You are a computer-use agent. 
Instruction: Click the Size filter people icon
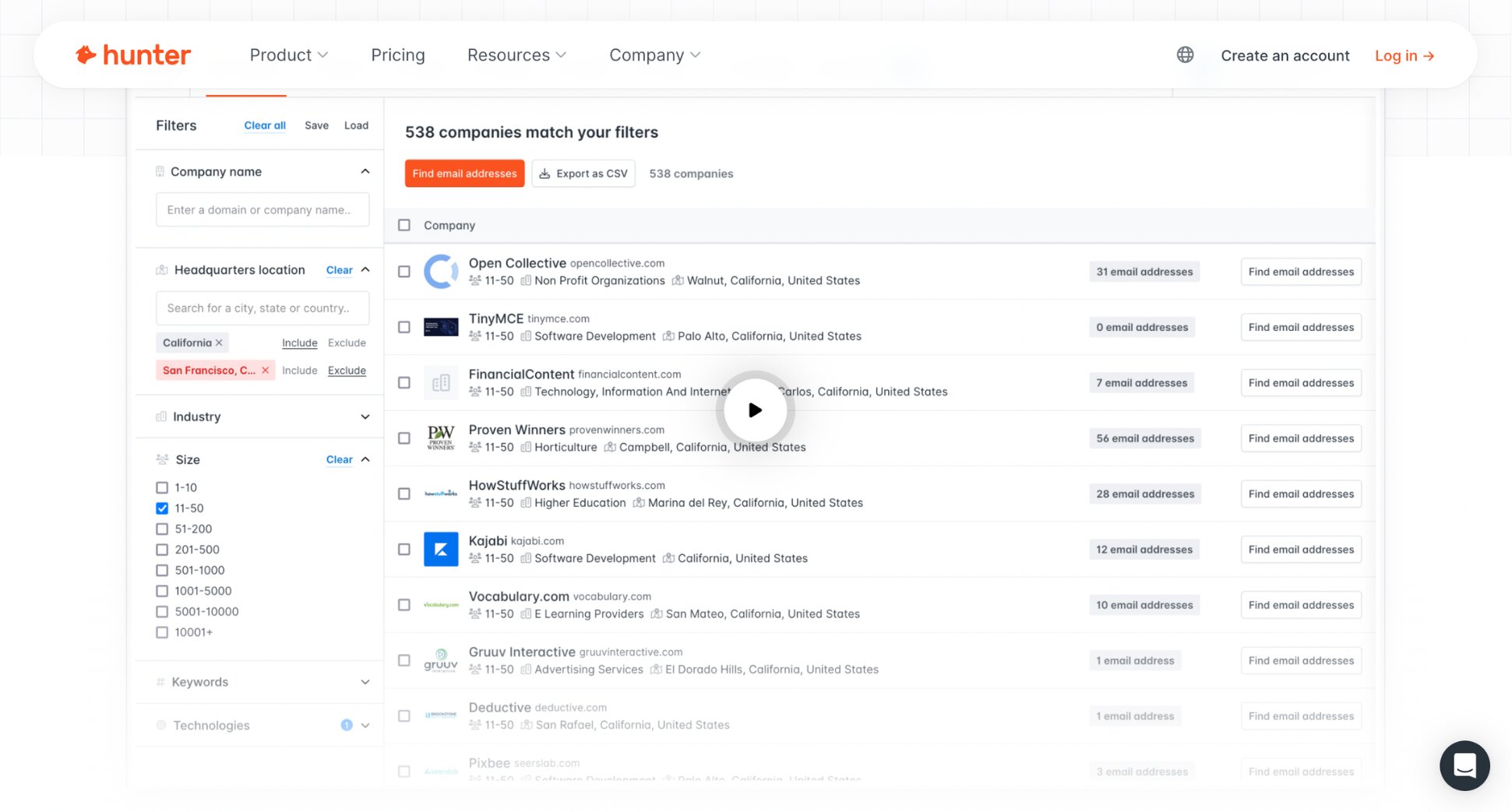pos(162,459)
